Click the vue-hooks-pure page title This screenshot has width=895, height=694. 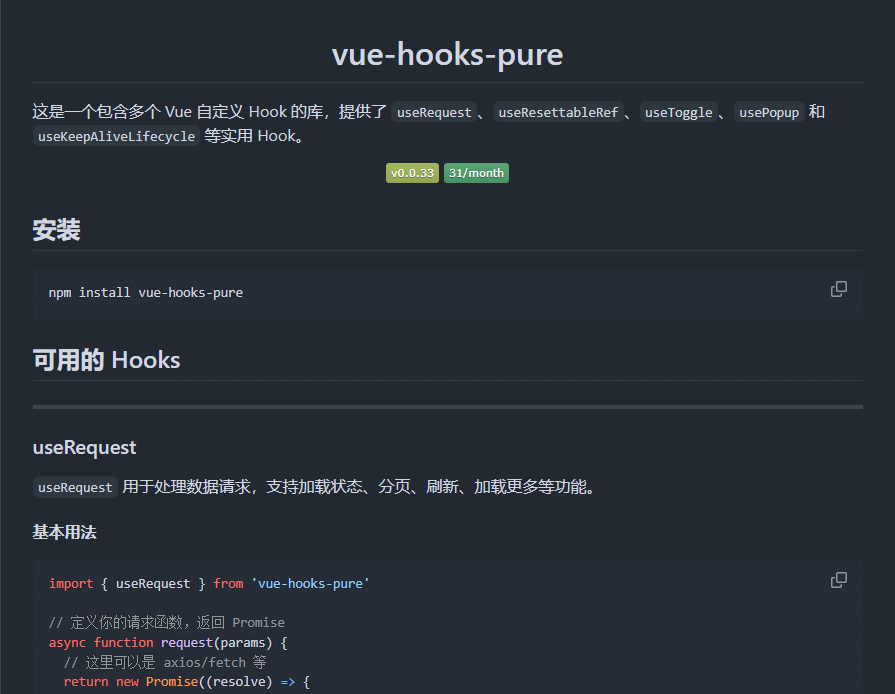point(448,55)
